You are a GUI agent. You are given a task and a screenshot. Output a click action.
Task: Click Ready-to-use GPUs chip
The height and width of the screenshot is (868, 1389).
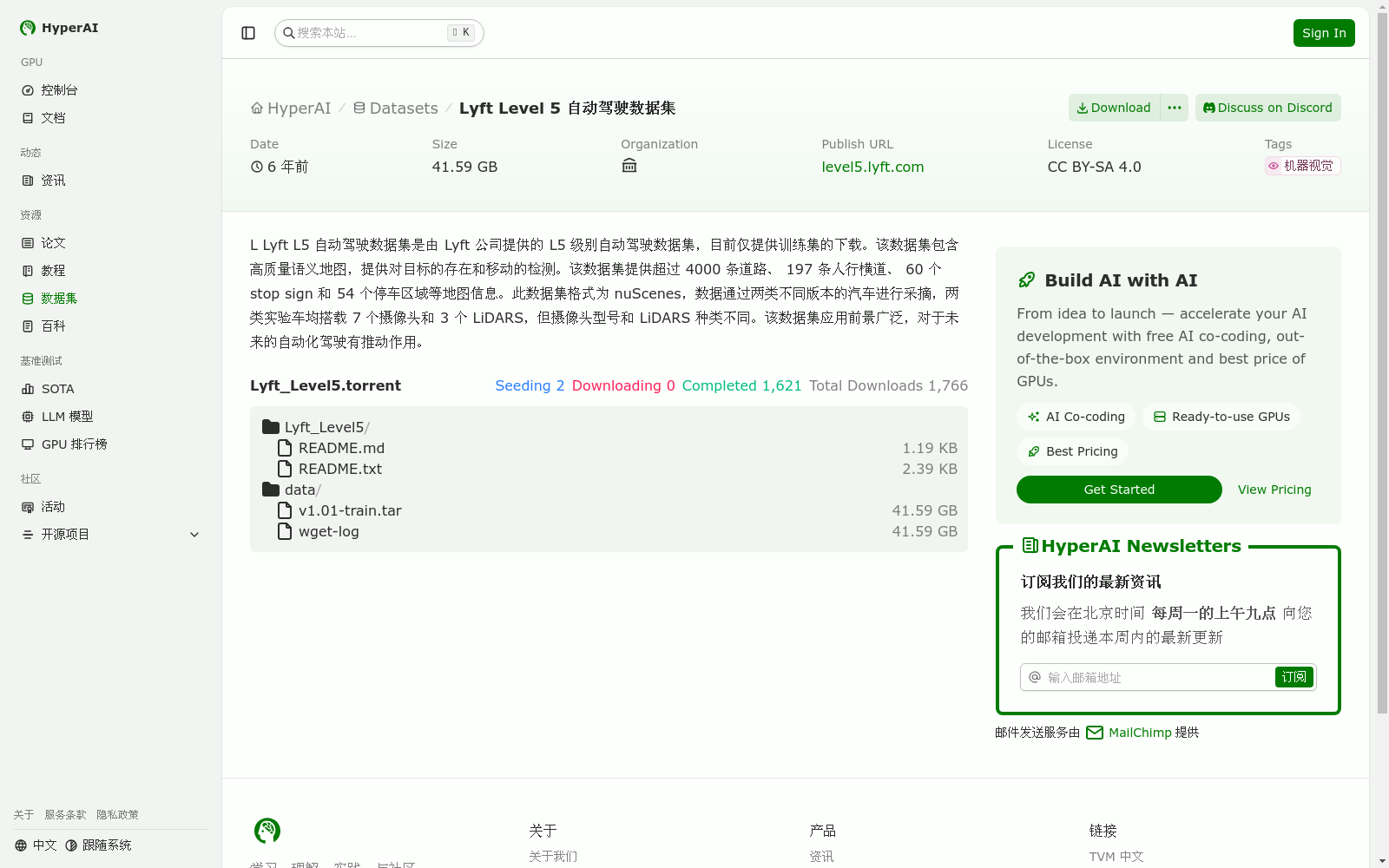1221,417
